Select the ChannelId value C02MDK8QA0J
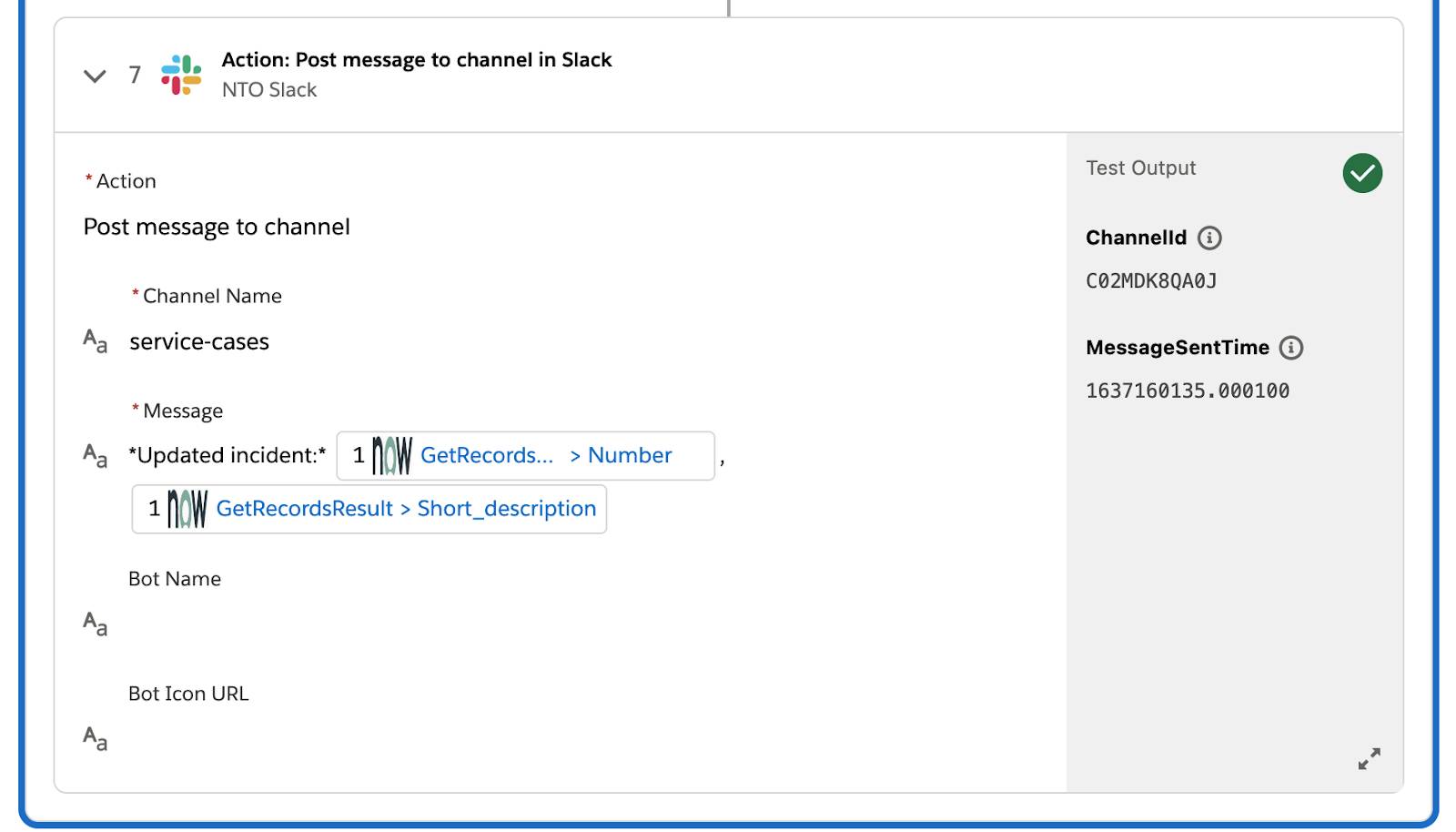This screenshot has width=1456, height=832. 1151,281
